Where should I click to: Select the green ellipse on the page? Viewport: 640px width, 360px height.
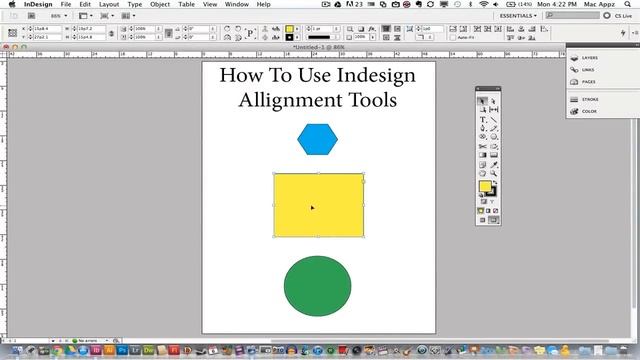tap(318, 286)
